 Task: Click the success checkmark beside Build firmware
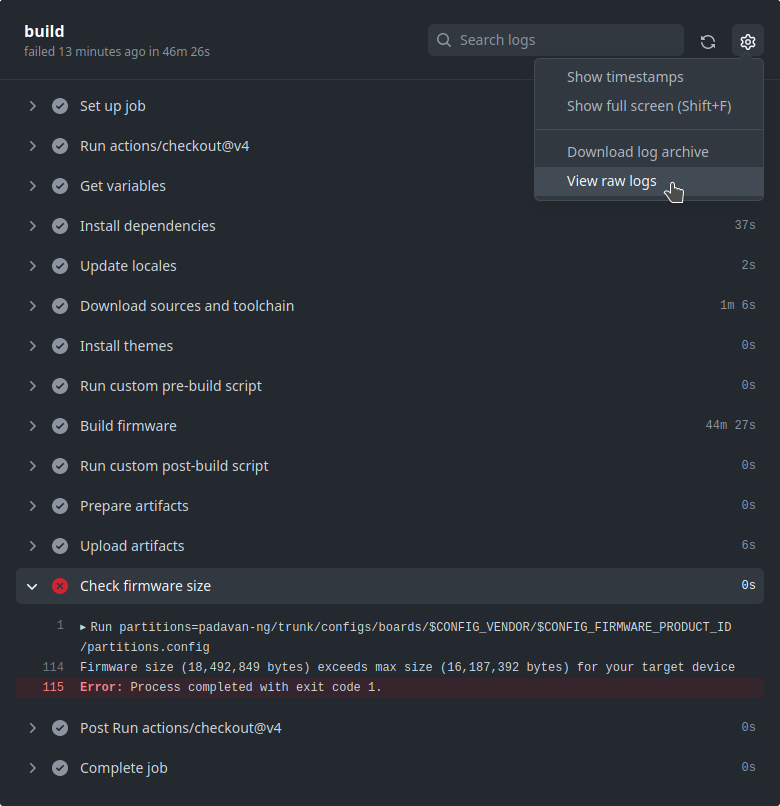pos(60,425)
